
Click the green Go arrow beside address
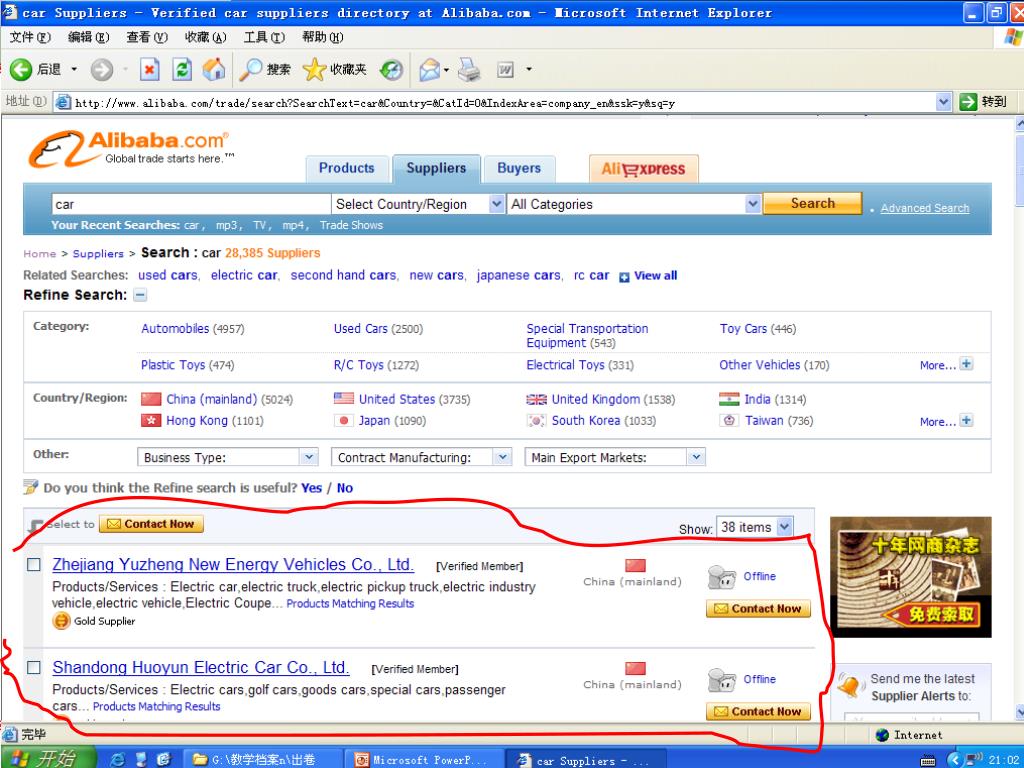point(968,102)
